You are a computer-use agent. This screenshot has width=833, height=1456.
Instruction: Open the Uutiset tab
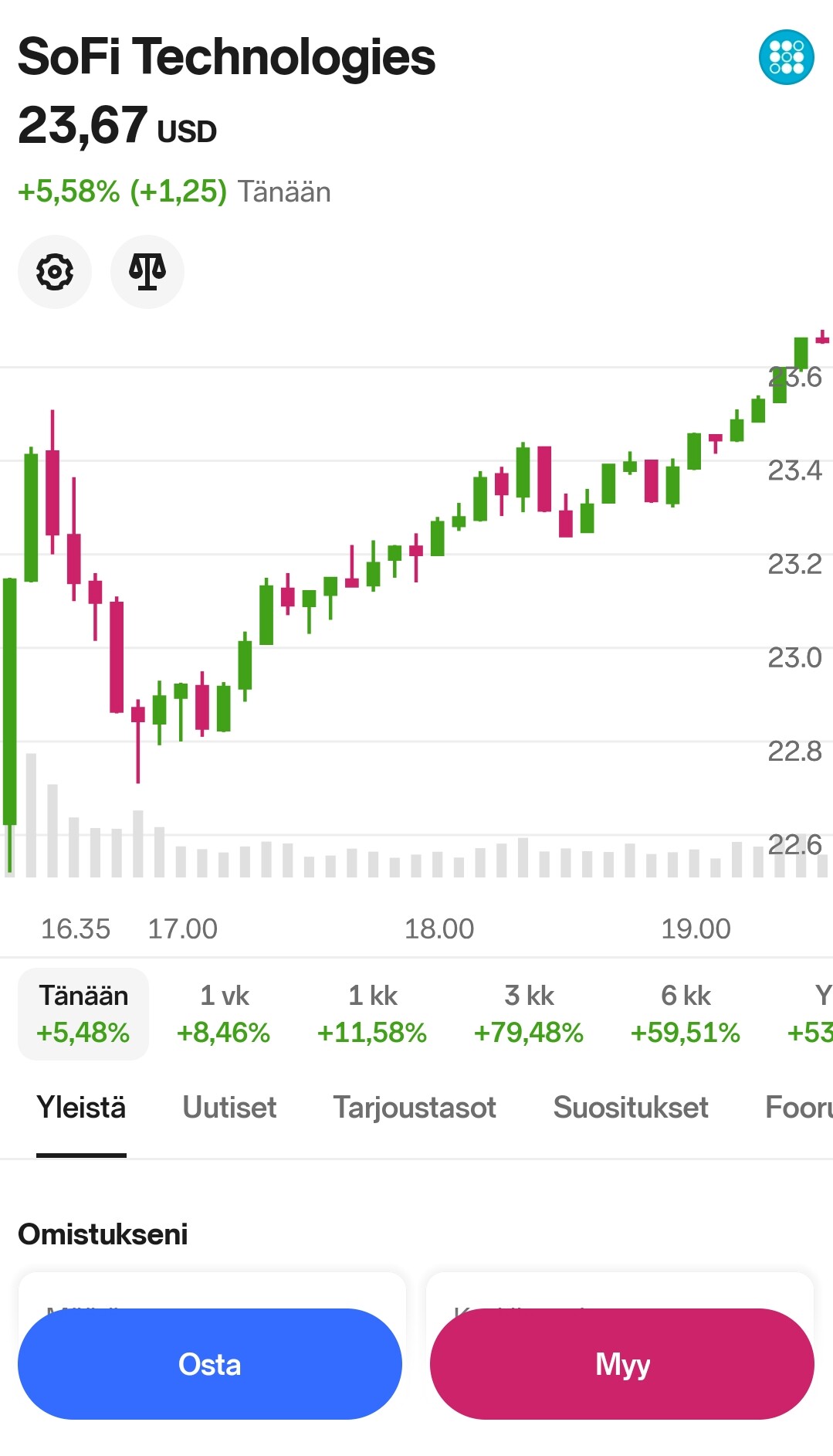[x=229, y=1108]
